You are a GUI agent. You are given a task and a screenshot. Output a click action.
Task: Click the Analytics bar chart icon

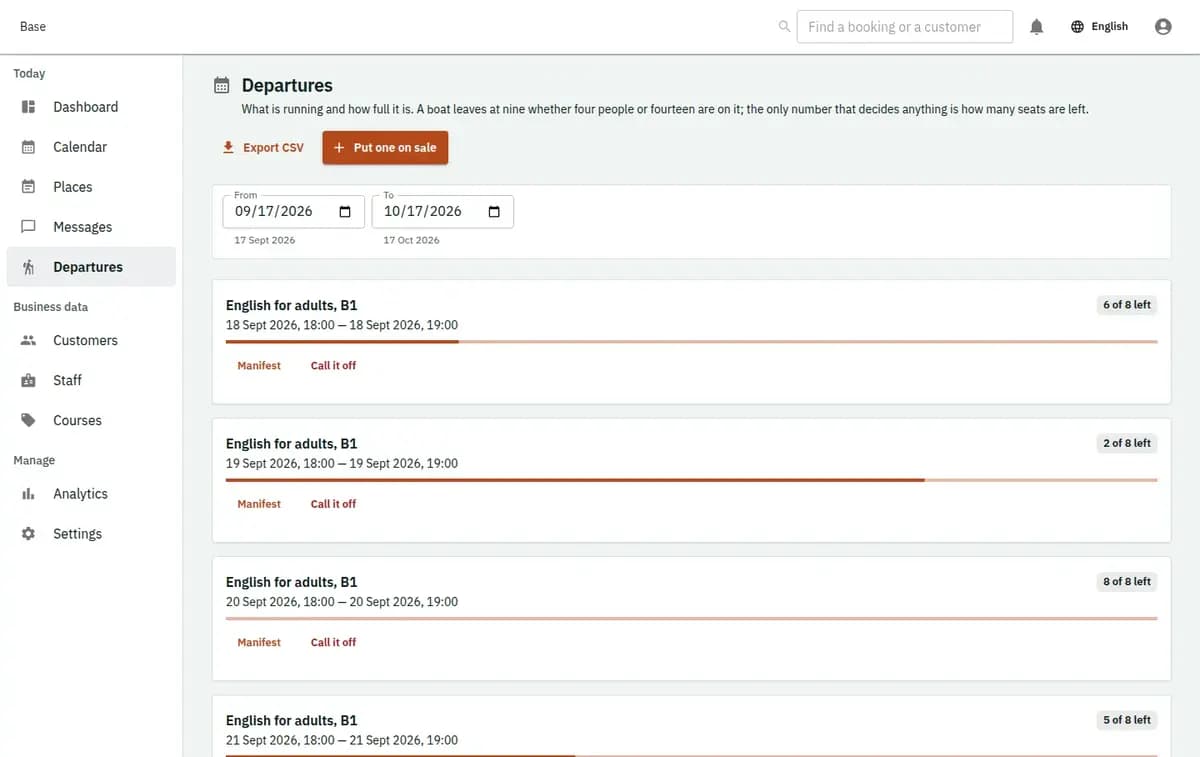pos(29,494)
